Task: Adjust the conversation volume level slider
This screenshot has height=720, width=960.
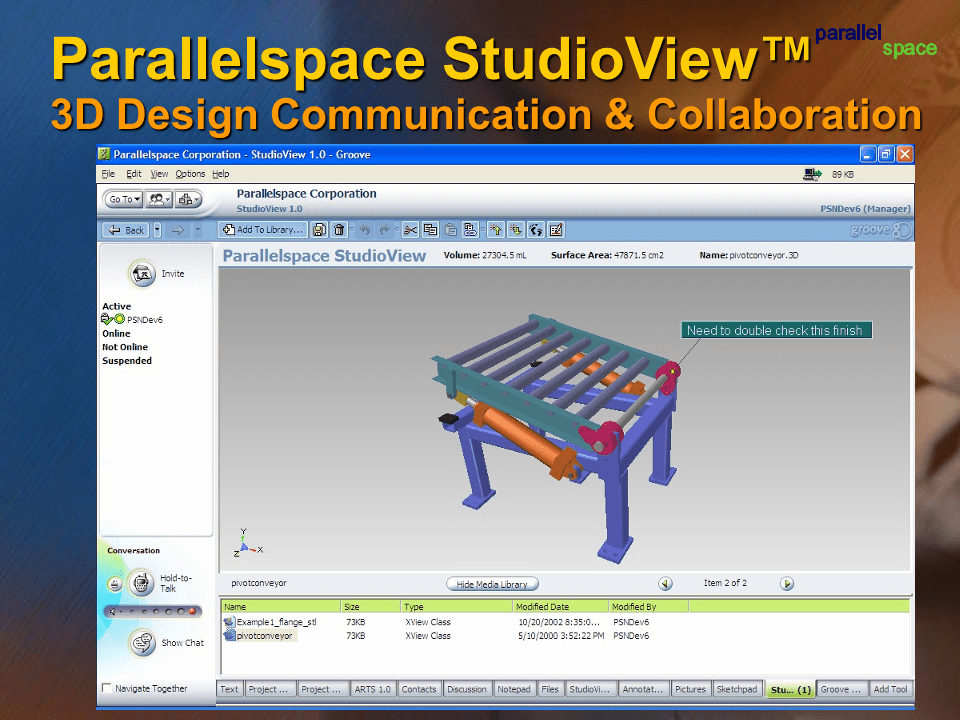Action: (x=153, y=611)
